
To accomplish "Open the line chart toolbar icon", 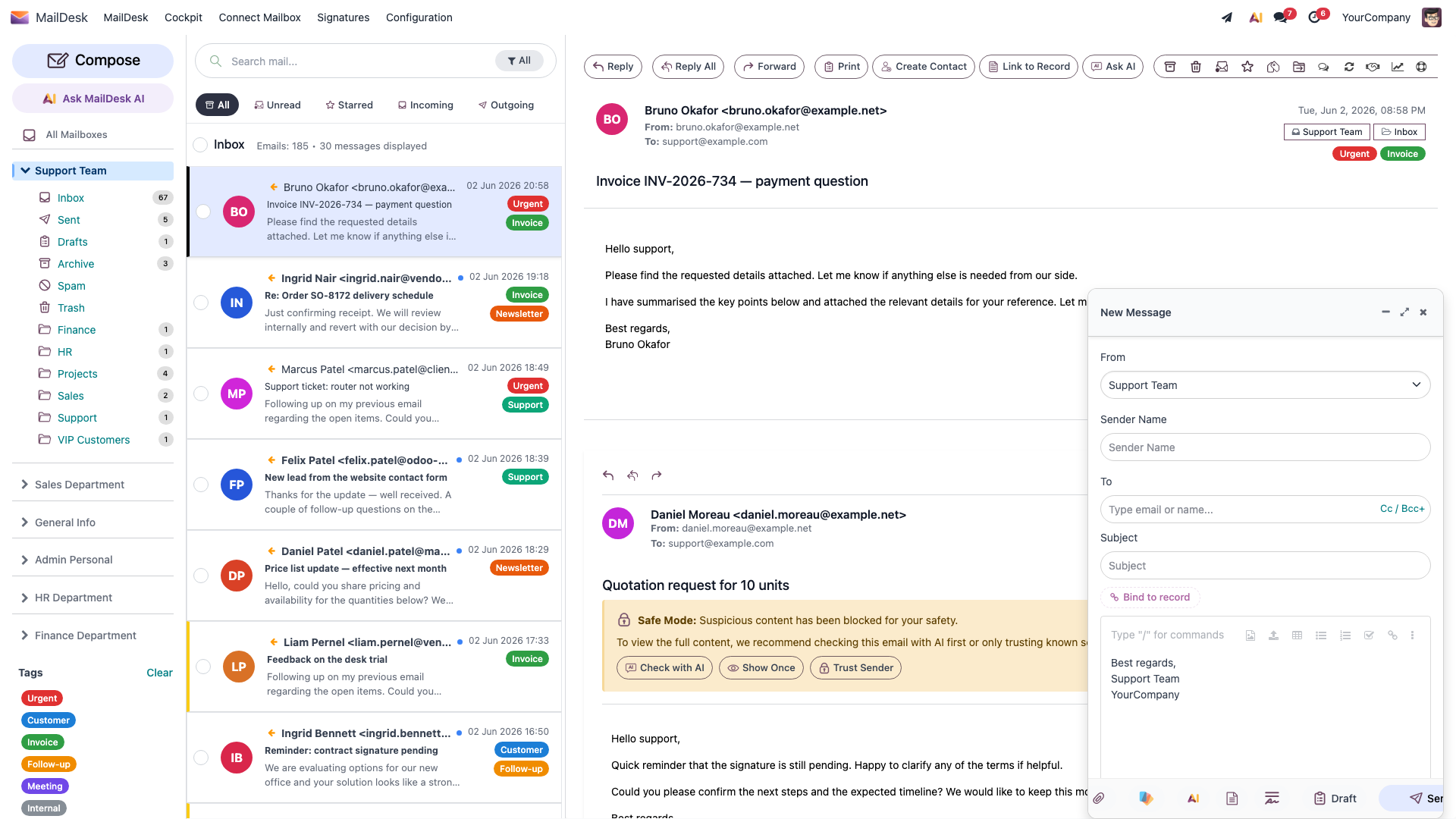I will point(1398,67).
